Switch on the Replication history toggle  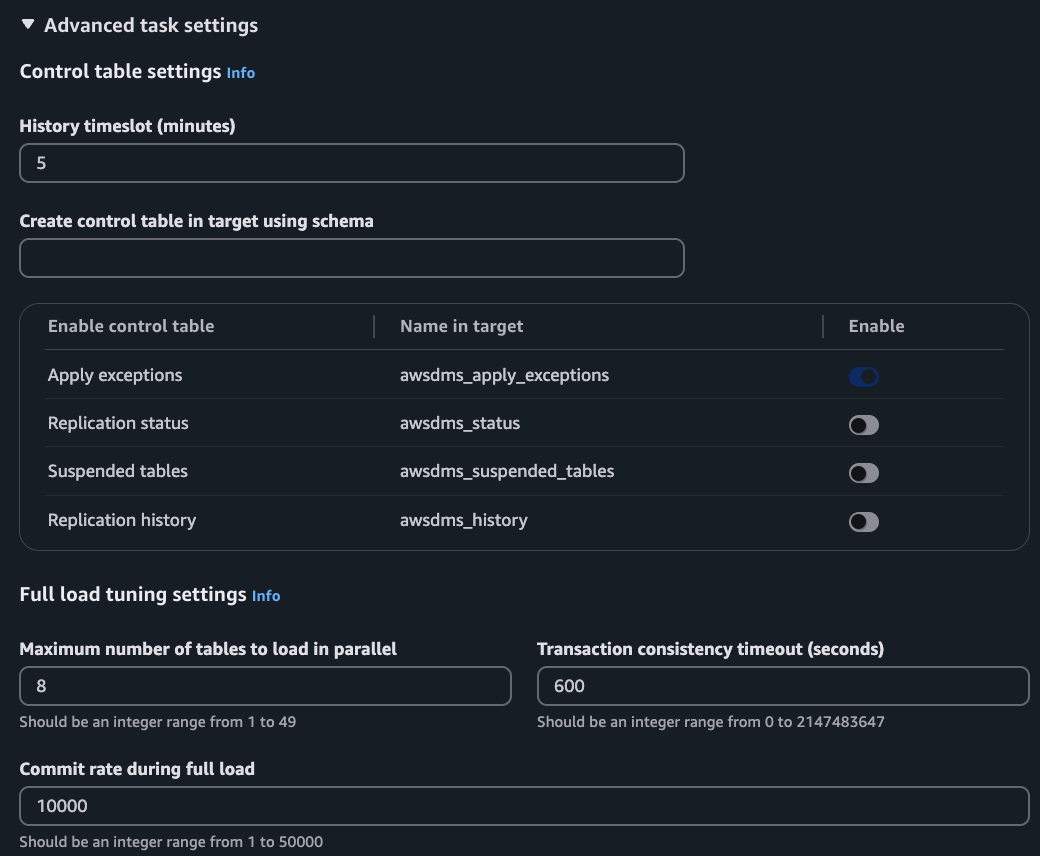(x=864, y=521)
